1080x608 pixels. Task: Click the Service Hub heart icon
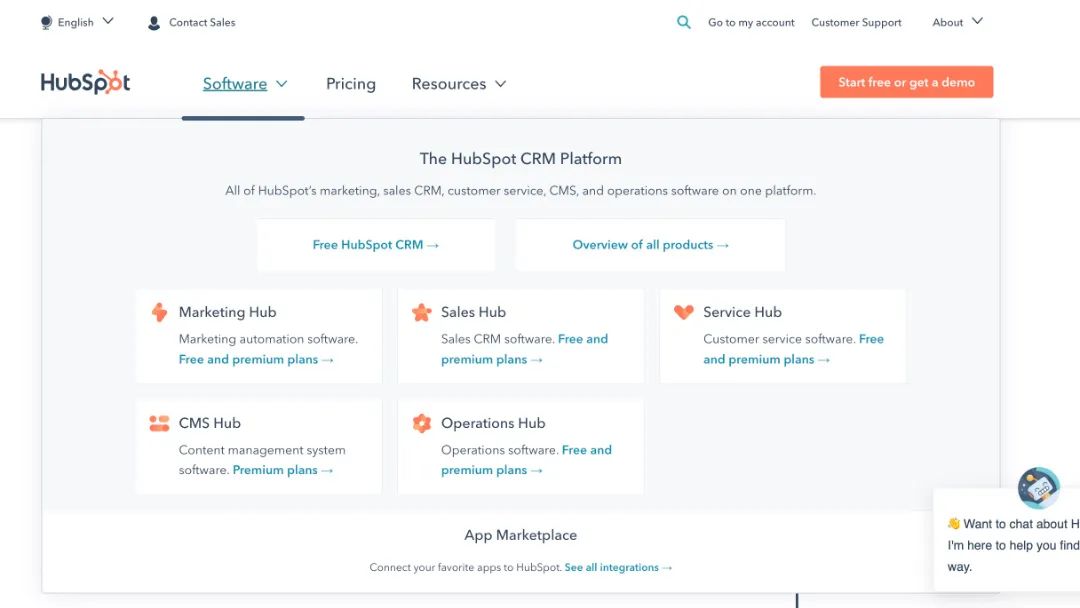[x=684, y=312]
